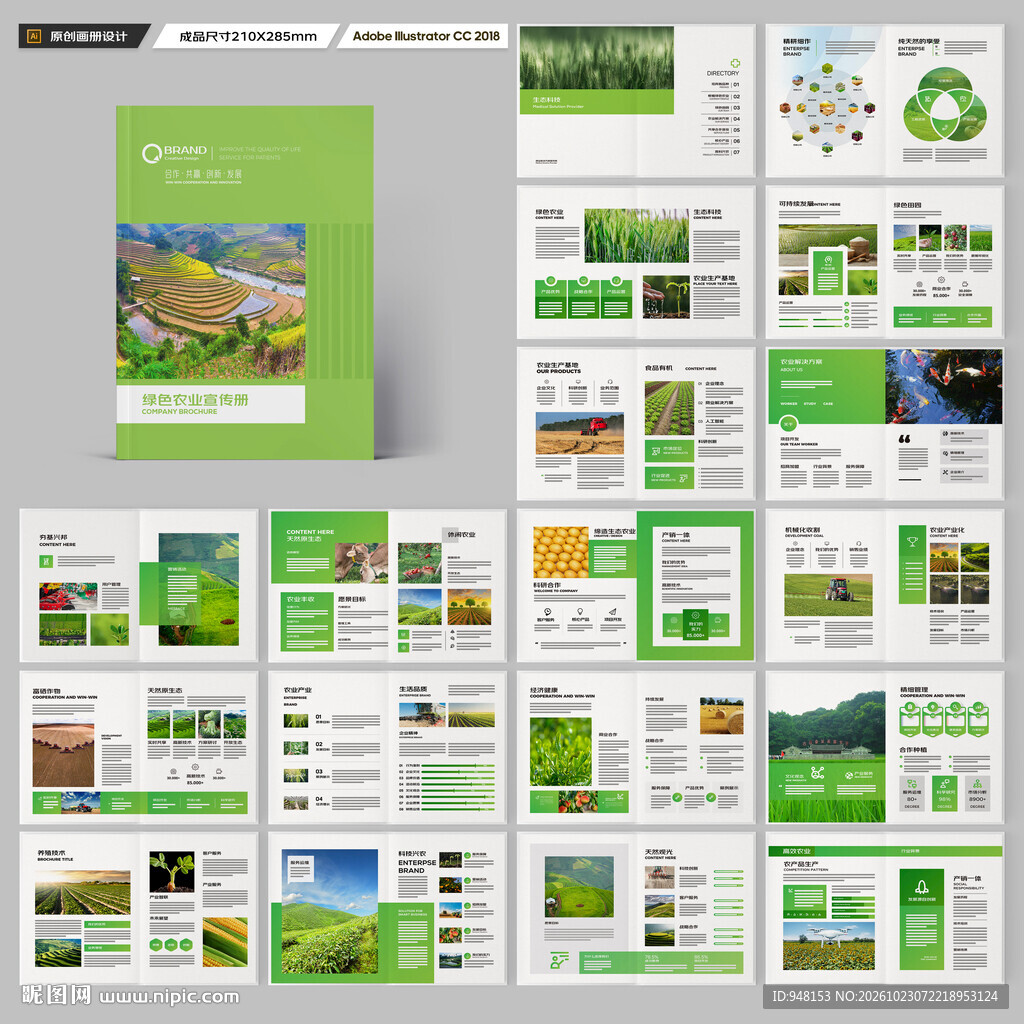The height and width of the screenshot is (1024, 1024).
Task: Click the "精细管理" heading
Action: click(x=914, y=689)
